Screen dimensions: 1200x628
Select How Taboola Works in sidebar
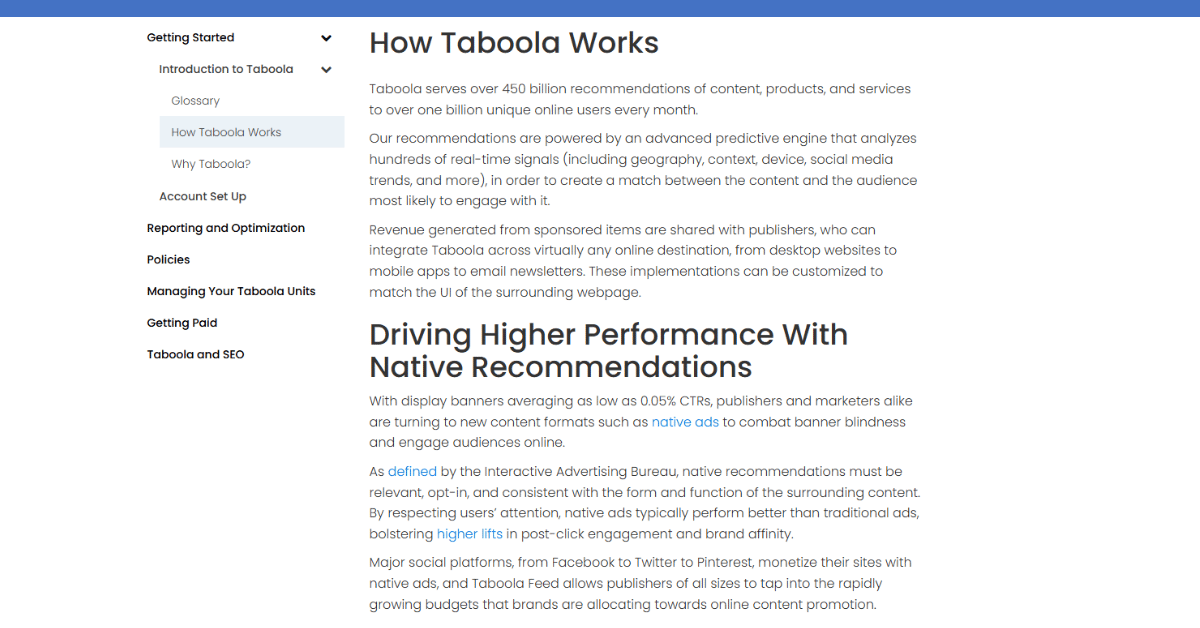251,132
